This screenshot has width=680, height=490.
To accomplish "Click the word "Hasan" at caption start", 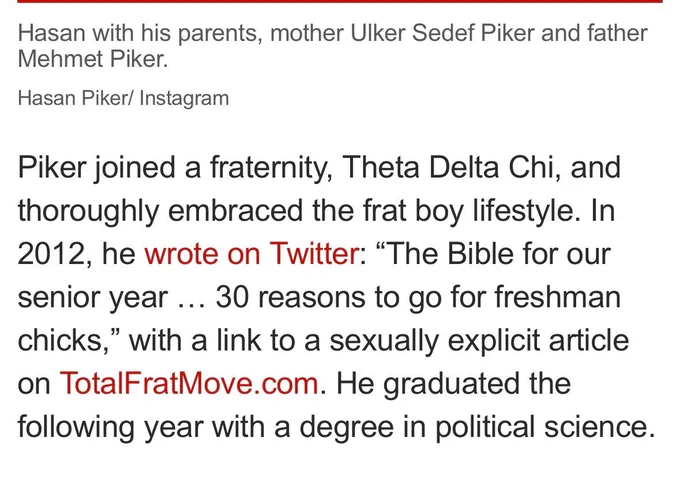I will pyautogui.click(x=52, y=33).
